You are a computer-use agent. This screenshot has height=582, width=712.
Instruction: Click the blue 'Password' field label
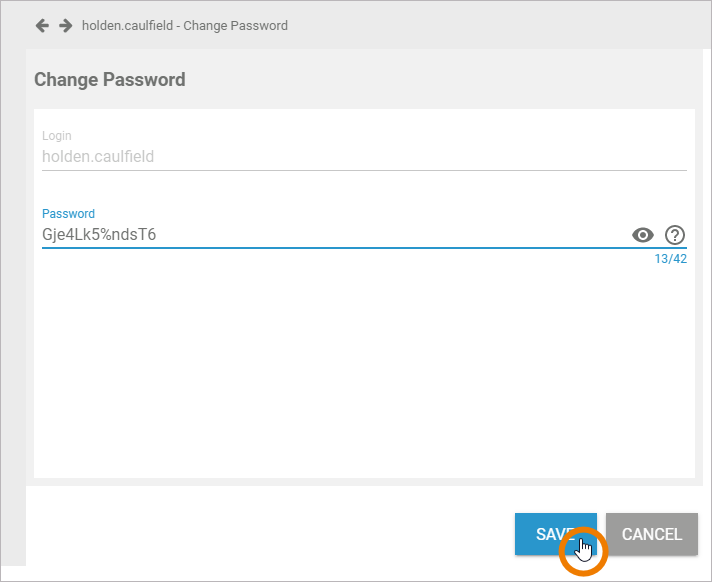tap(68, 213)
